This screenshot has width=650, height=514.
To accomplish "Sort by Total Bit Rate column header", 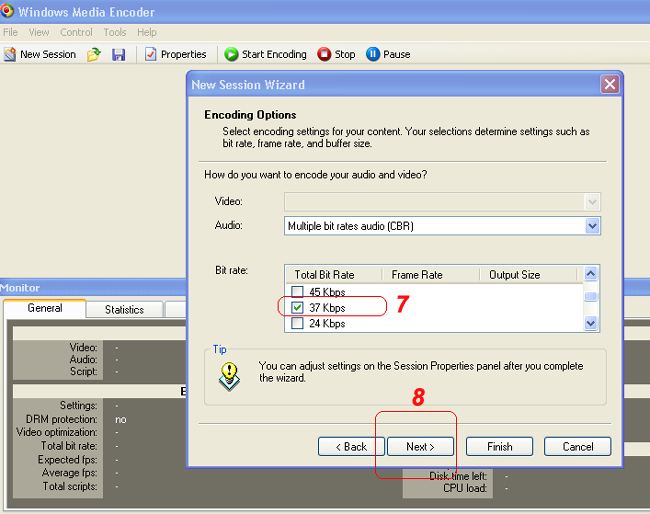I will [324, 274].
